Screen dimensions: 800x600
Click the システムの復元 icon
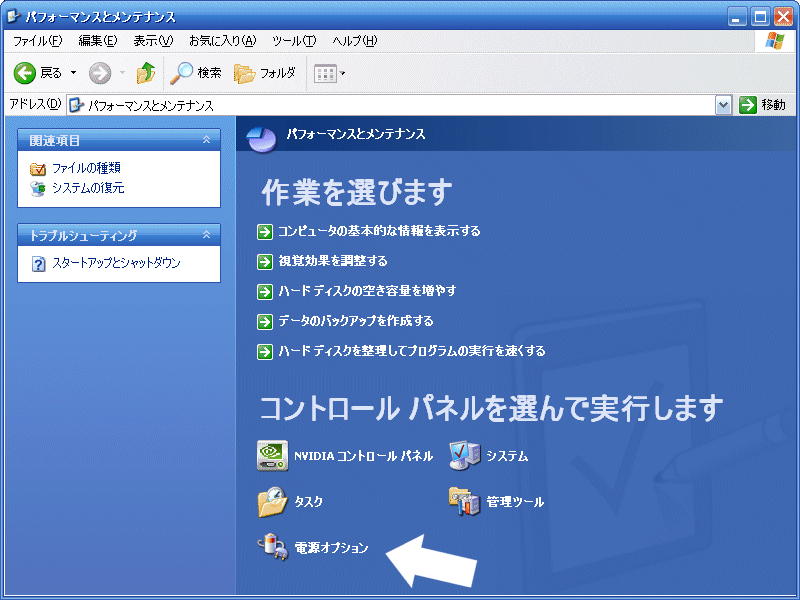pos(38,188)
